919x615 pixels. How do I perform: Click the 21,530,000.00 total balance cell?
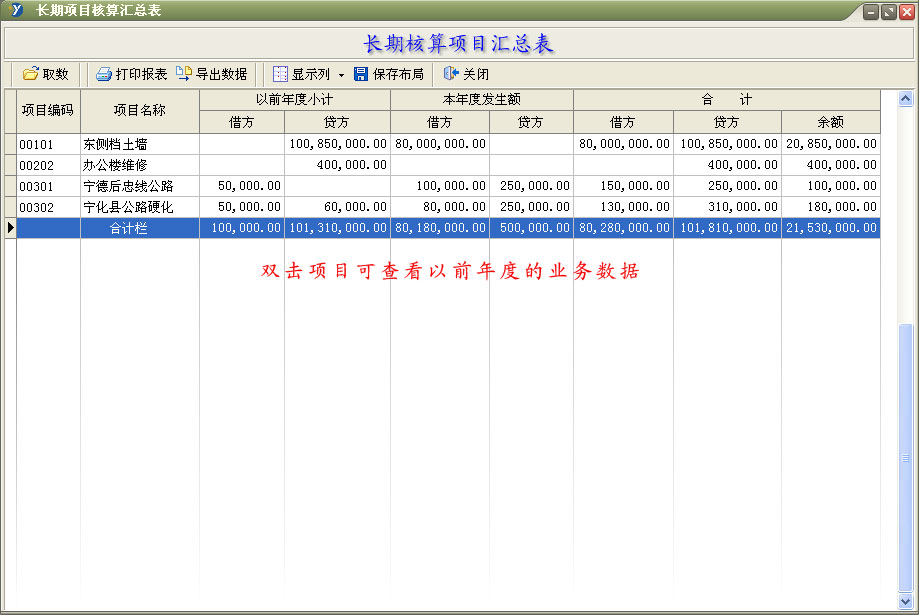point(831,228)
